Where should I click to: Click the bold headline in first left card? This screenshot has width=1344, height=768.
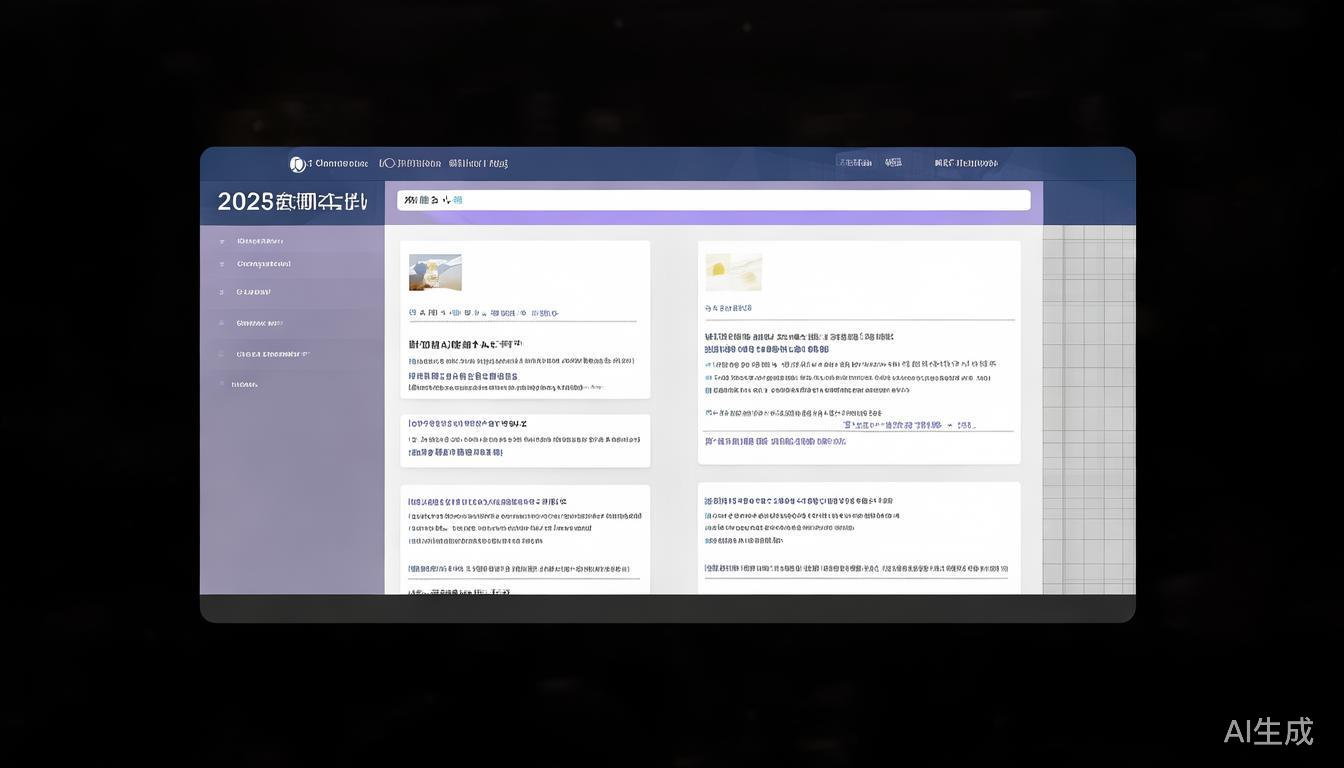point(466,344)
